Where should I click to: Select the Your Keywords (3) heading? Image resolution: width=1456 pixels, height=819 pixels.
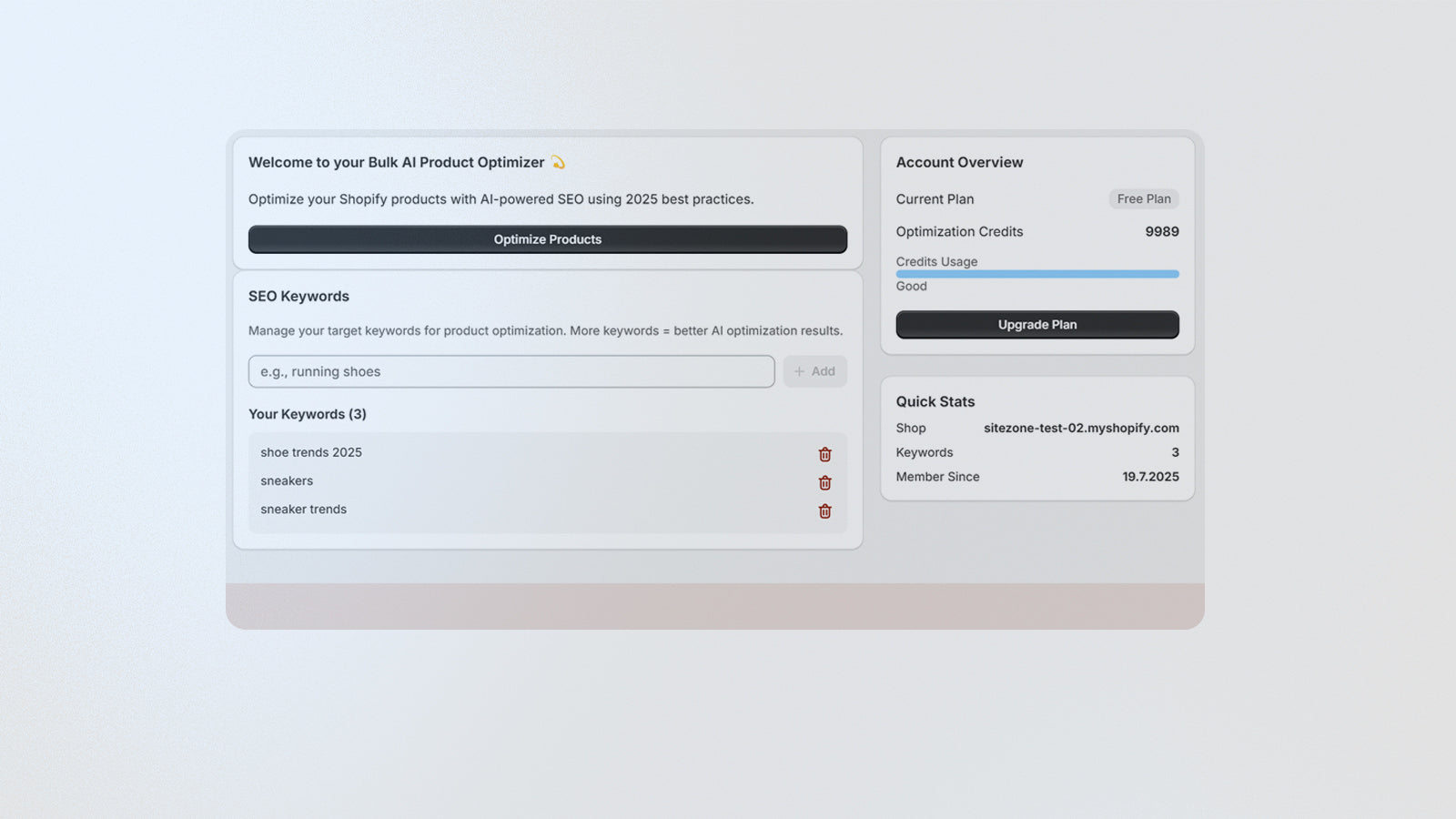(308, 414)
